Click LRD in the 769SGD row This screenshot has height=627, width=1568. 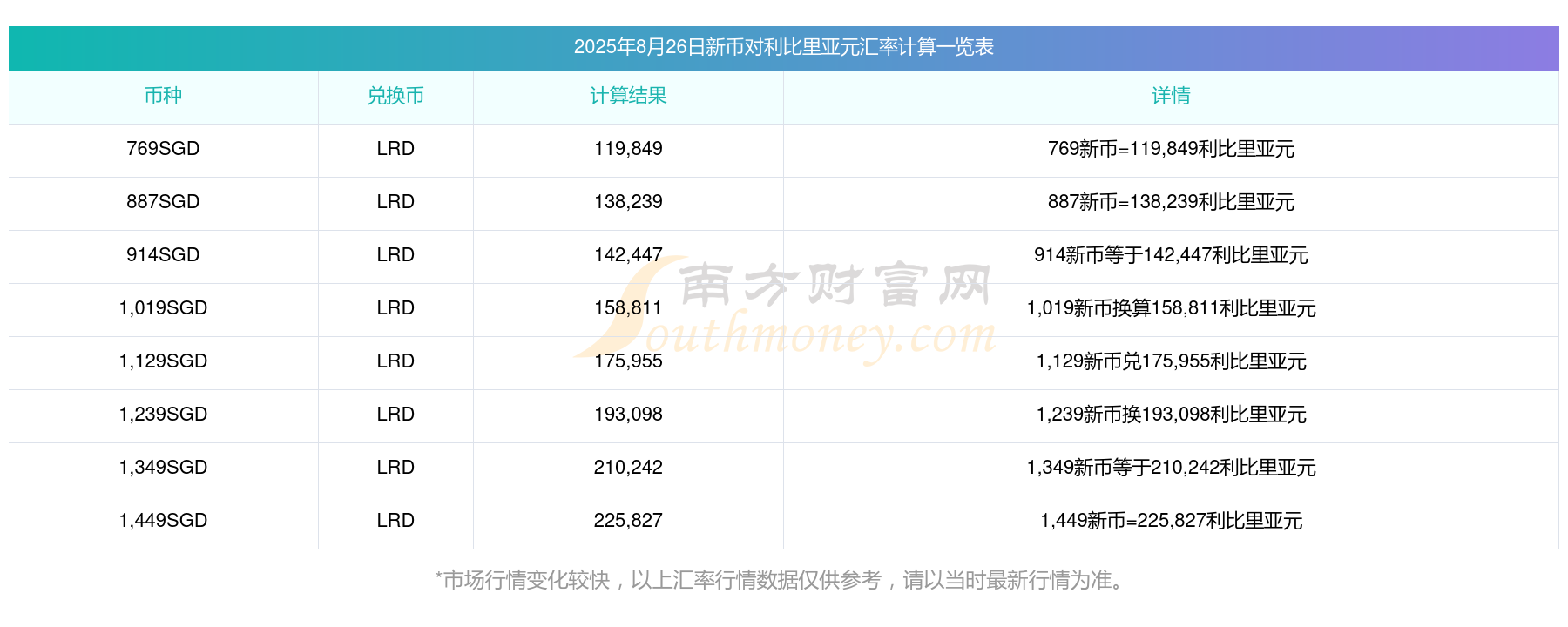coord(395,149)
